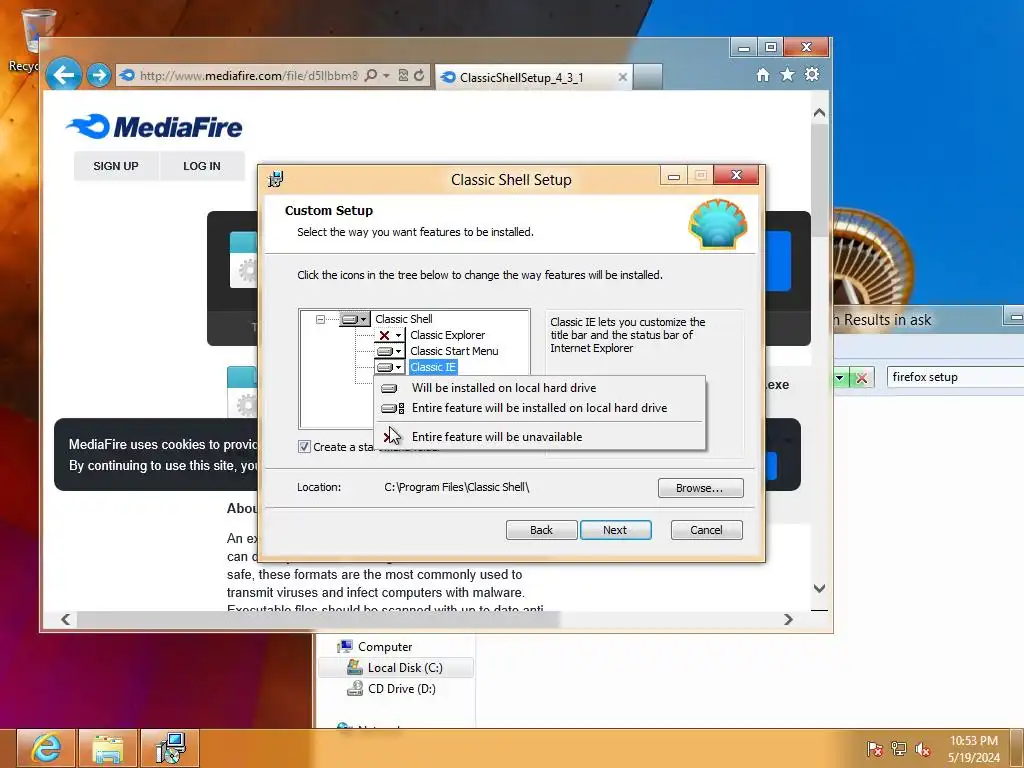Click the horizontal scrollbar left arrow
Image resolution: width=1024 pixels, height=768 pixels.
tap(65, 619)
